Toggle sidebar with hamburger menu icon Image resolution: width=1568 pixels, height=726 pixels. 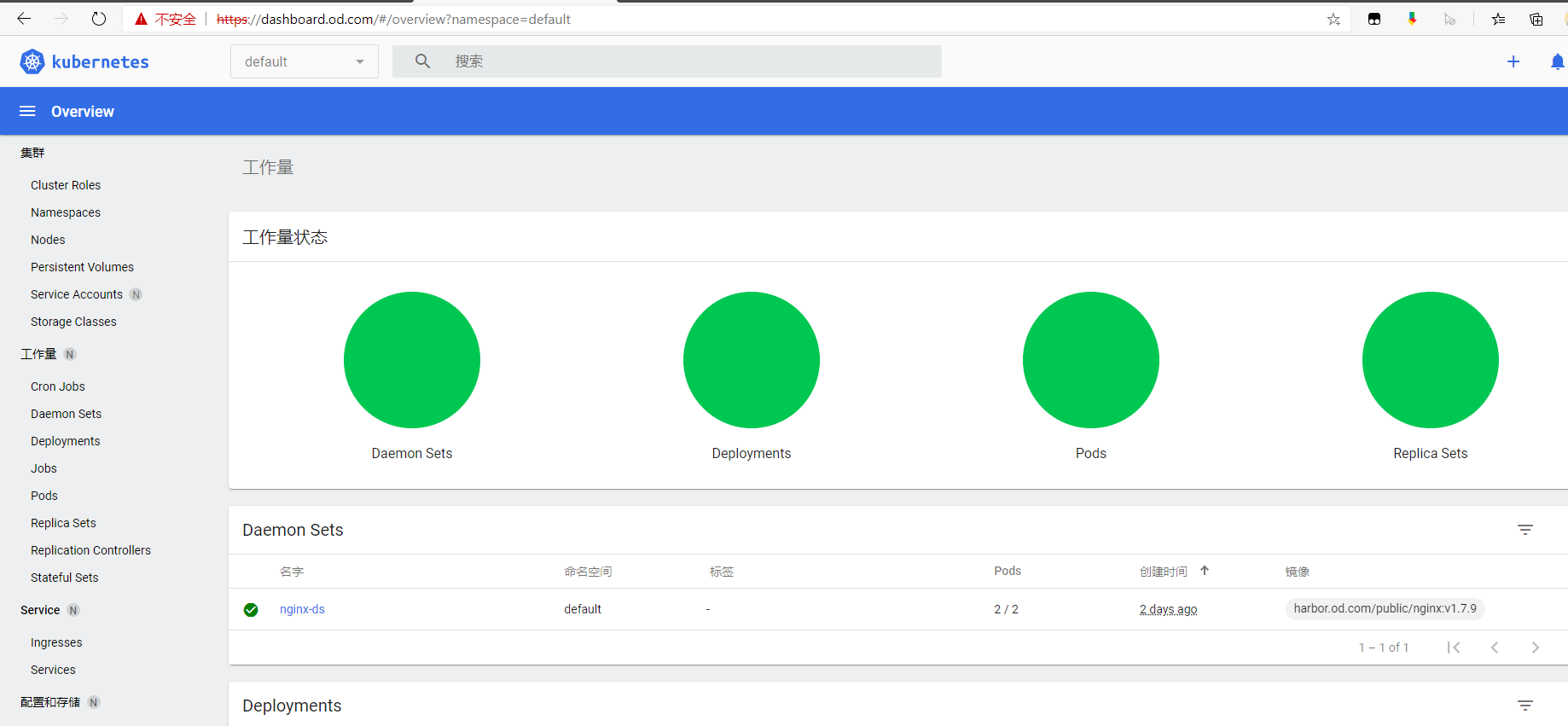click(27, 111)
